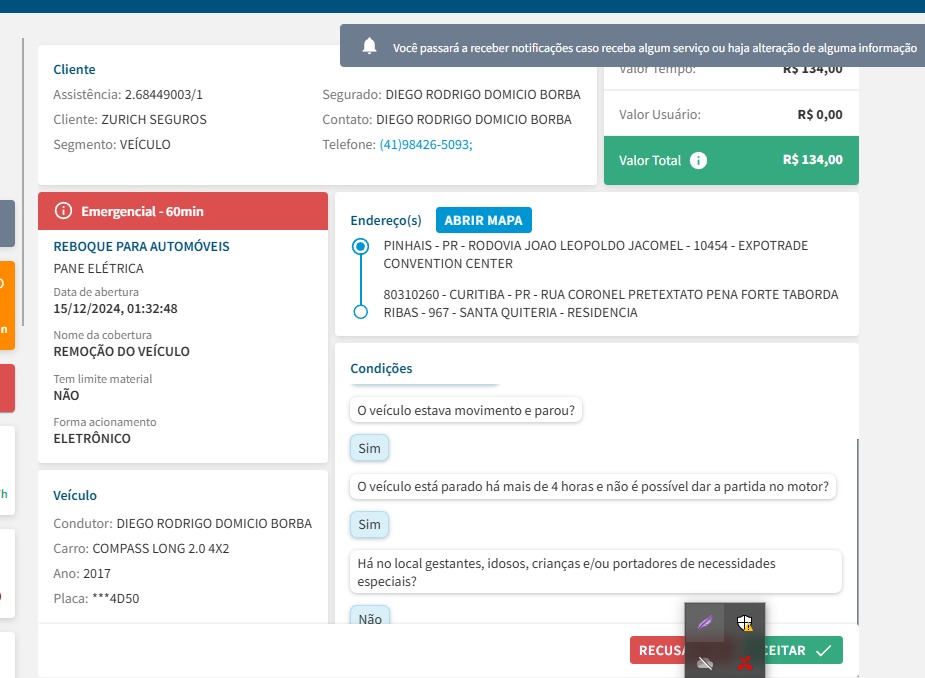This screenshot has width=925, height=678.
Task: Click the CURITIBA destination address text
Action: (x=611, y=303)
